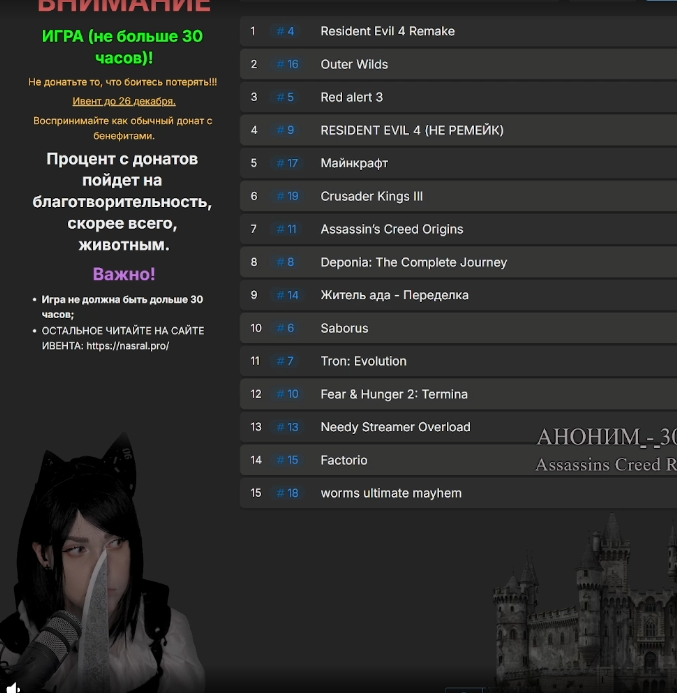Click the #4 id badge

(x=285, y=31)
